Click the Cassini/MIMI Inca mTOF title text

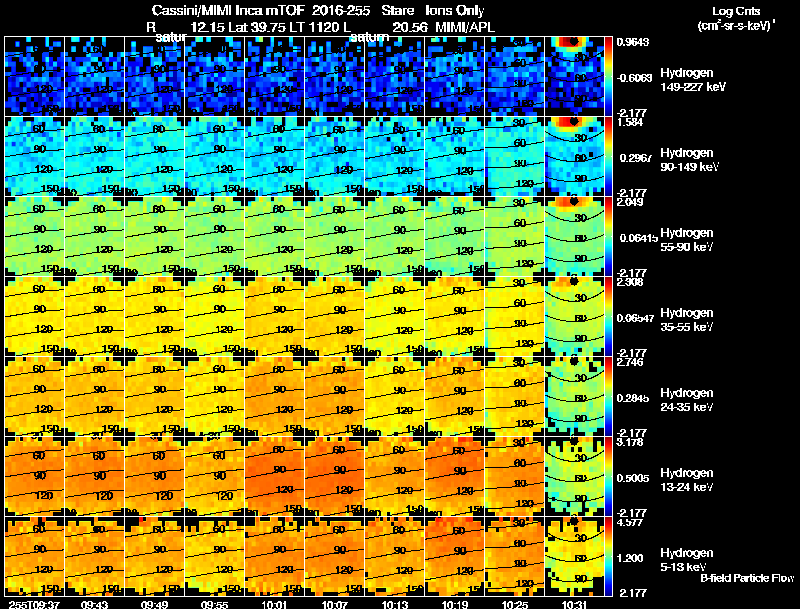click(x=228, y=10)
